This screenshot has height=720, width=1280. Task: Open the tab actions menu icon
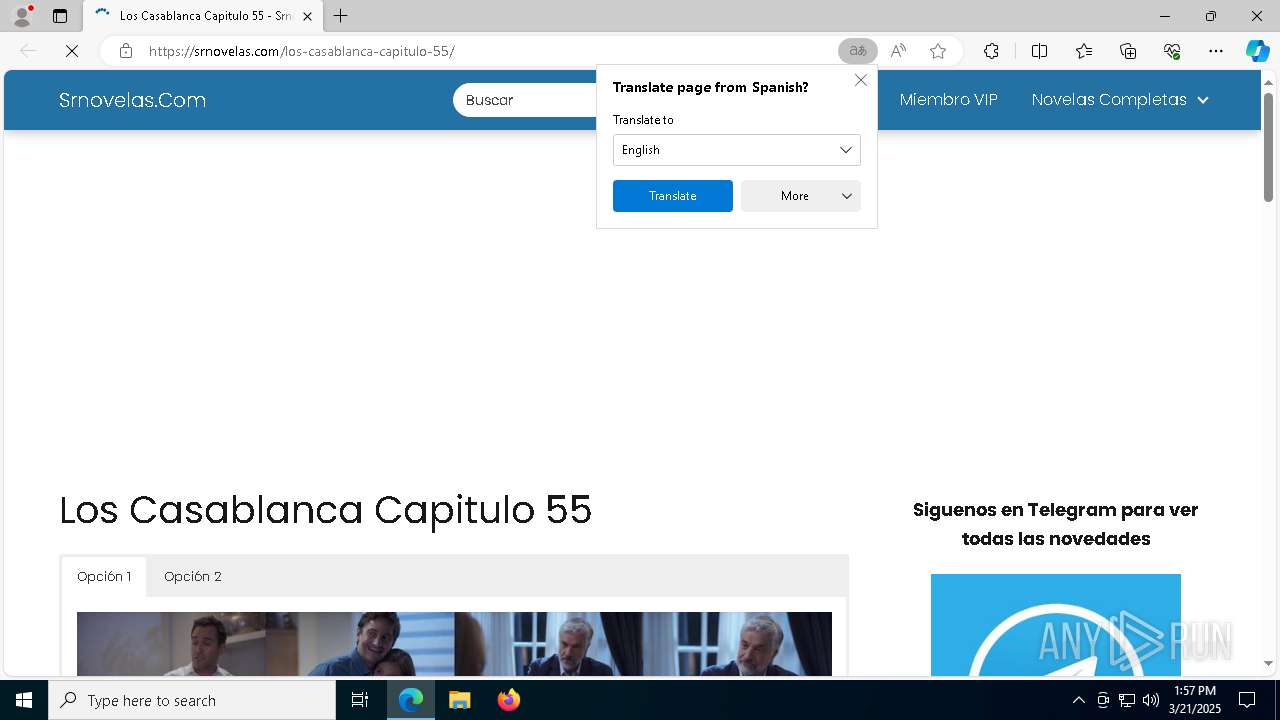pyautogui.click(x=60, y=16)
